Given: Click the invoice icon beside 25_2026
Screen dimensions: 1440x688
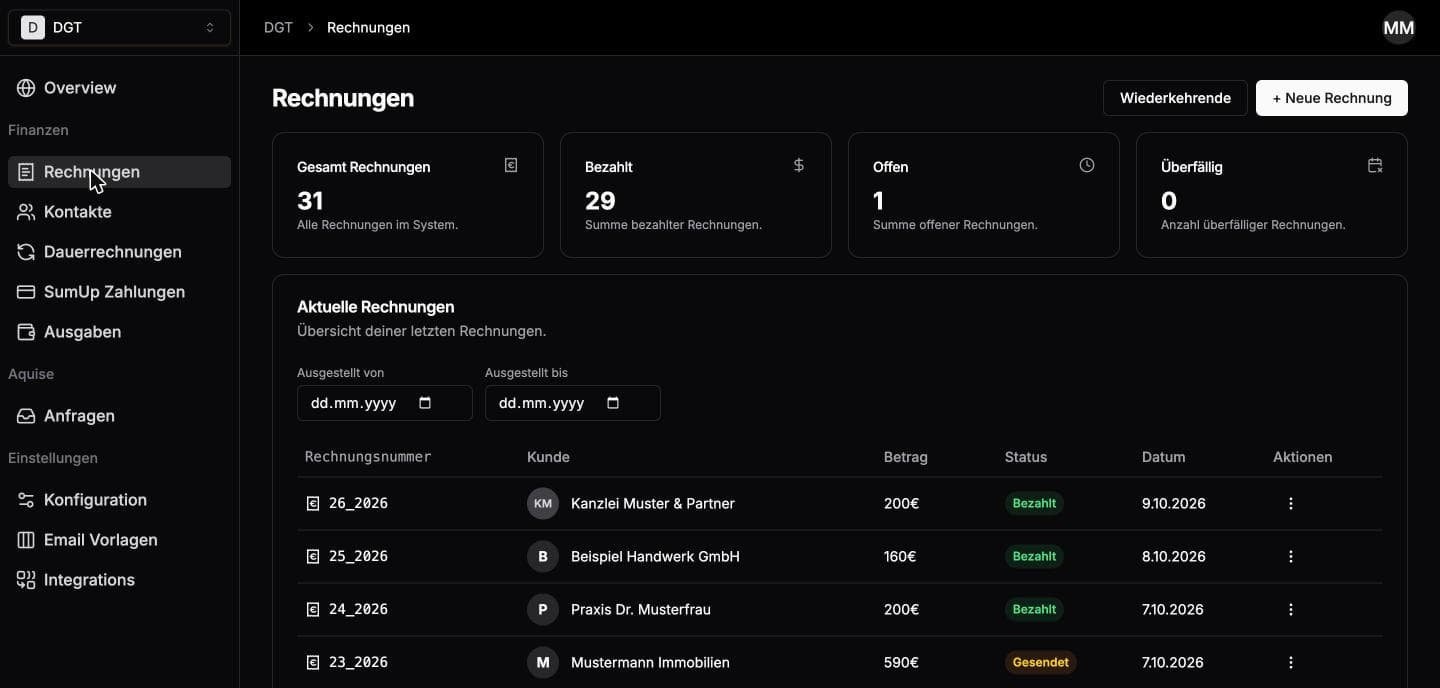Looking at the screenshot, I should click(313, 556).
